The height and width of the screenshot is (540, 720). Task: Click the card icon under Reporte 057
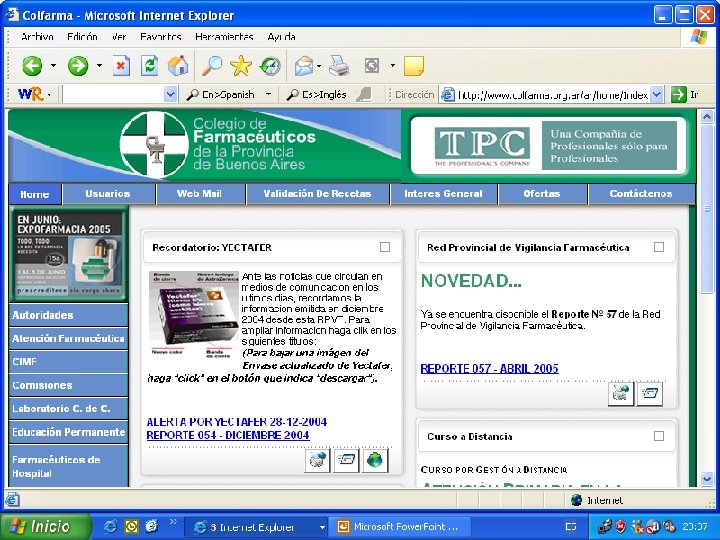650,394
